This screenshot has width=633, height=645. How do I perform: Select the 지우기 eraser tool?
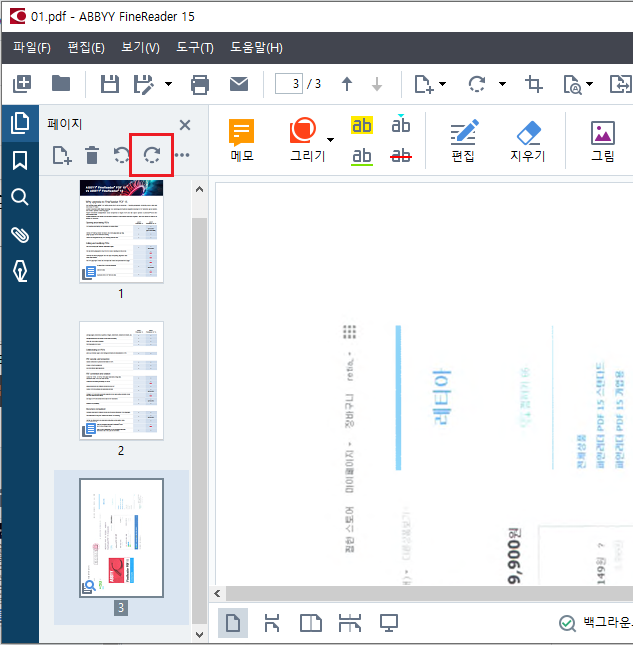[528, 141]
